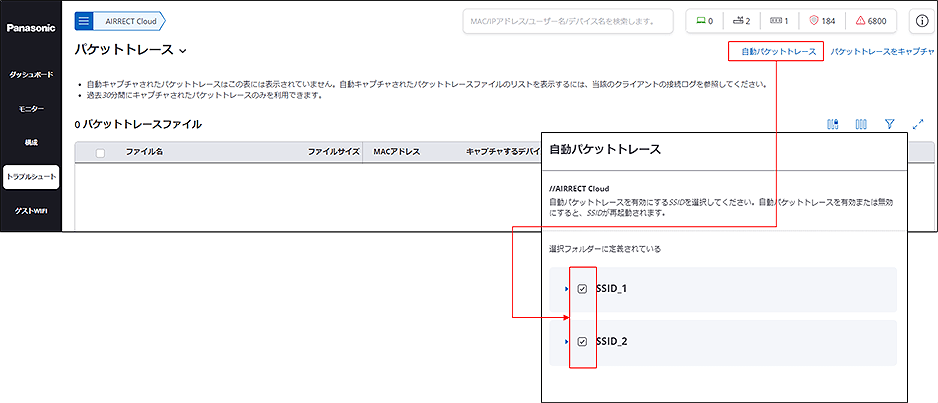Screen dimensions: 938x403
Task: Click the info circle icon
Action: coord(920,21)
